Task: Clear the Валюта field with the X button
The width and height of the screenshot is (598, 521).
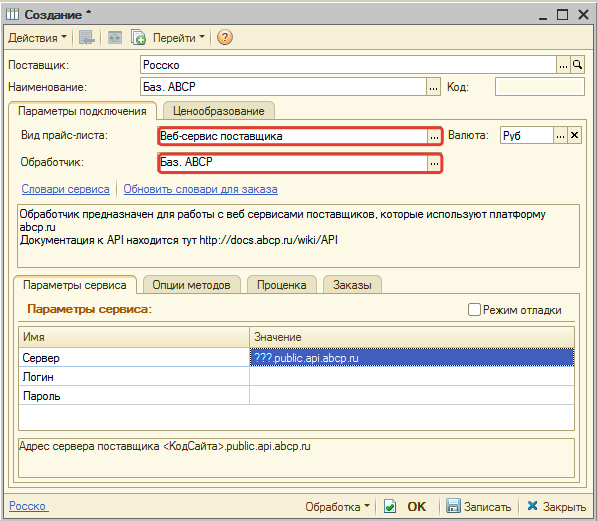Action: [574, 135]
